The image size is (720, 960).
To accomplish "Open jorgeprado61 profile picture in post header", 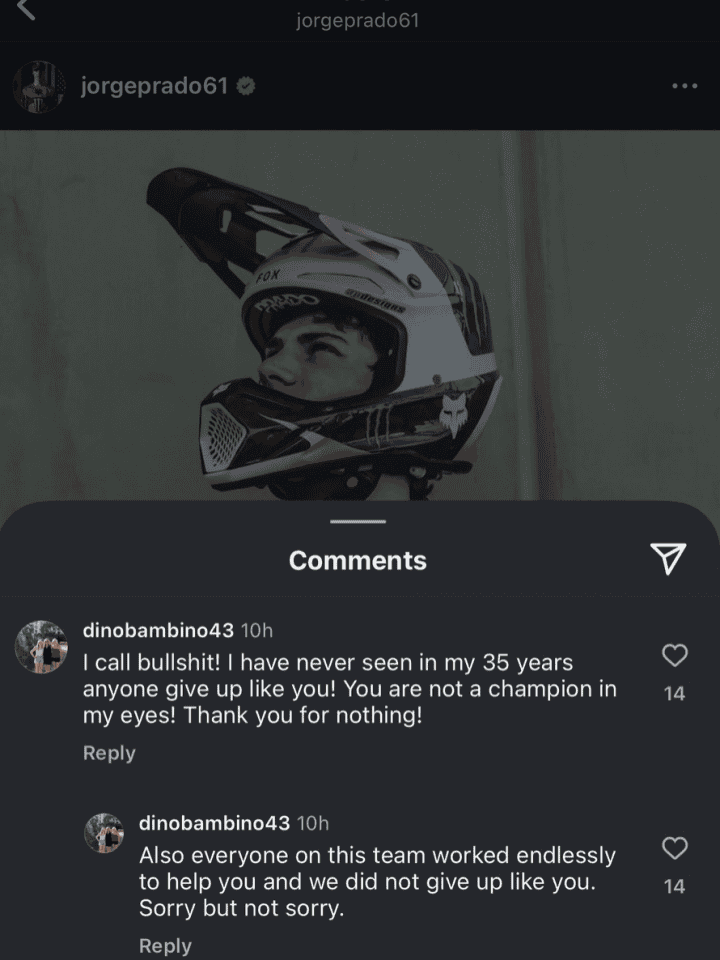I will (x=39, y=86).
